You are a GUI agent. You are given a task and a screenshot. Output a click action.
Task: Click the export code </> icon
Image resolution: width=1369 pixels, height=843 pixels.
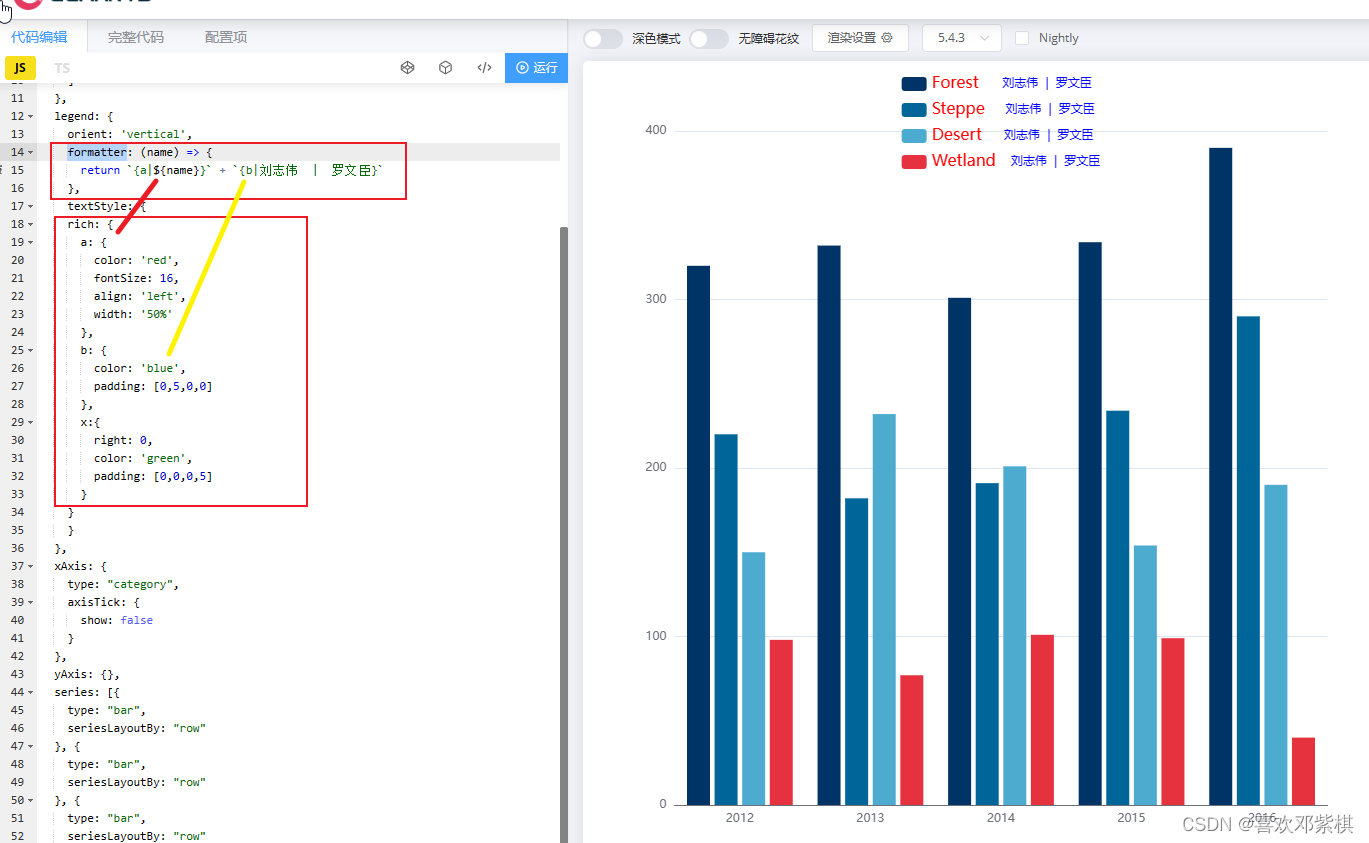[484, 67]
